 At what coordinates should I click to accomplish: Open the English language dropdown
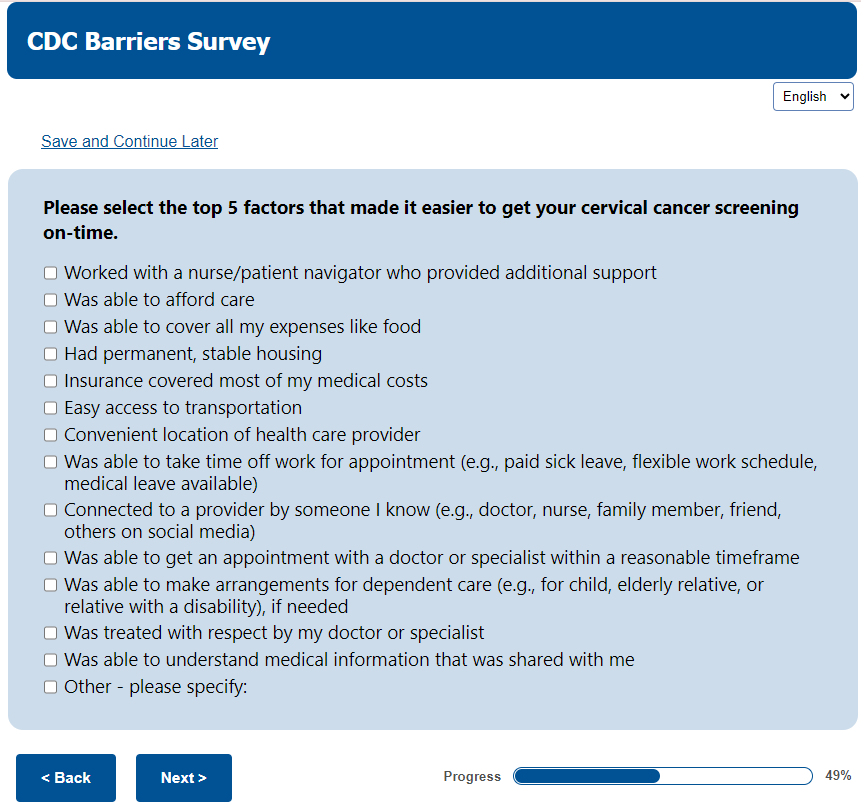click(x=813, y=96)
